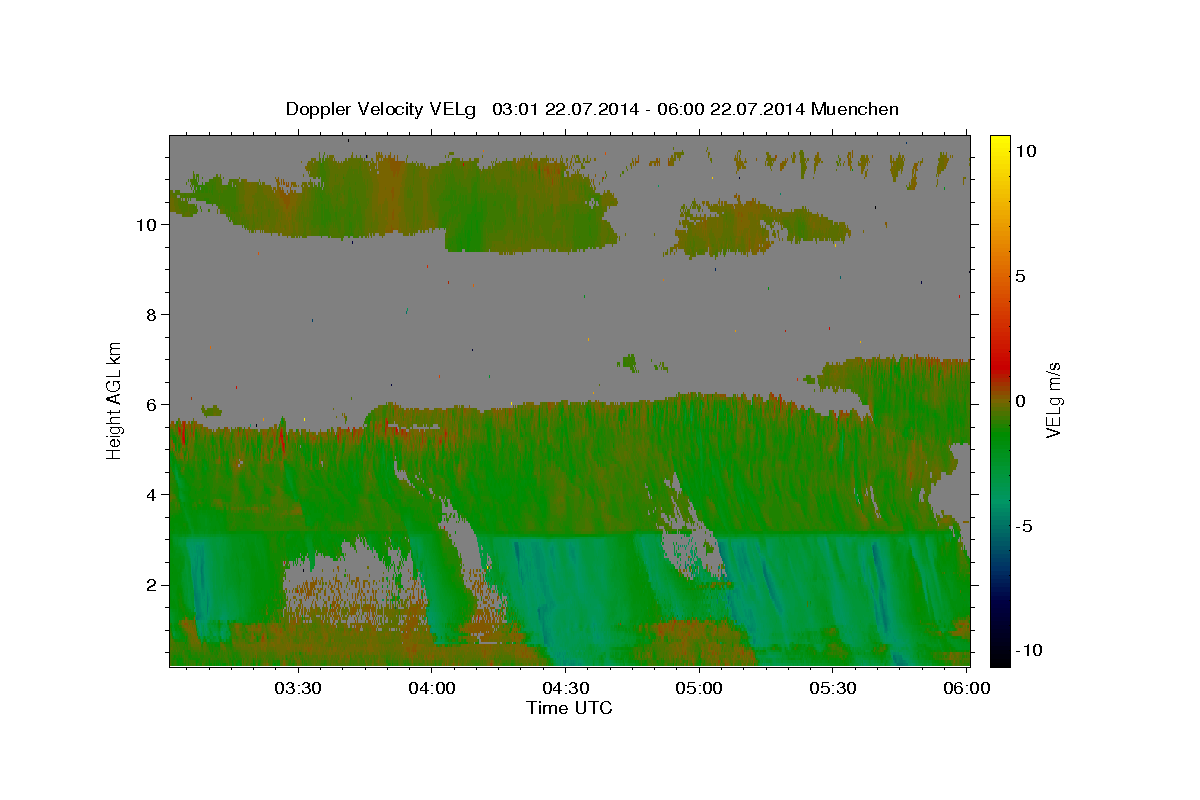Click the height tick label 8
Viewport: 1200px width, 800px height.
point(152,315)
